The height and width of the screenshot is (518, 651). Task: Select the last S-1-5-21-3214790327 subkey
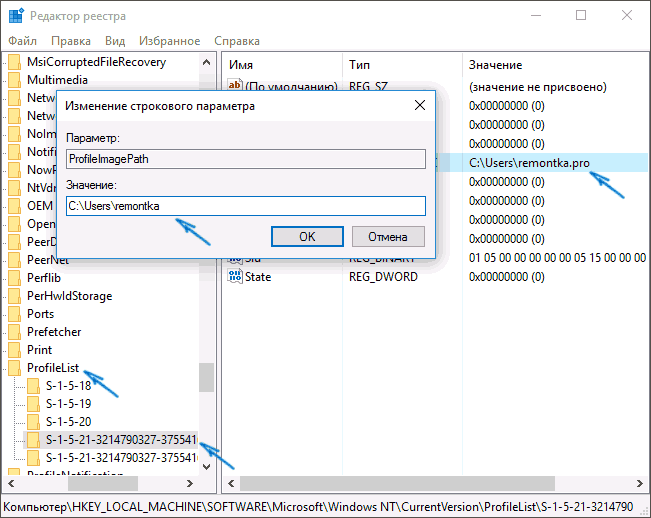pos(120,457)
